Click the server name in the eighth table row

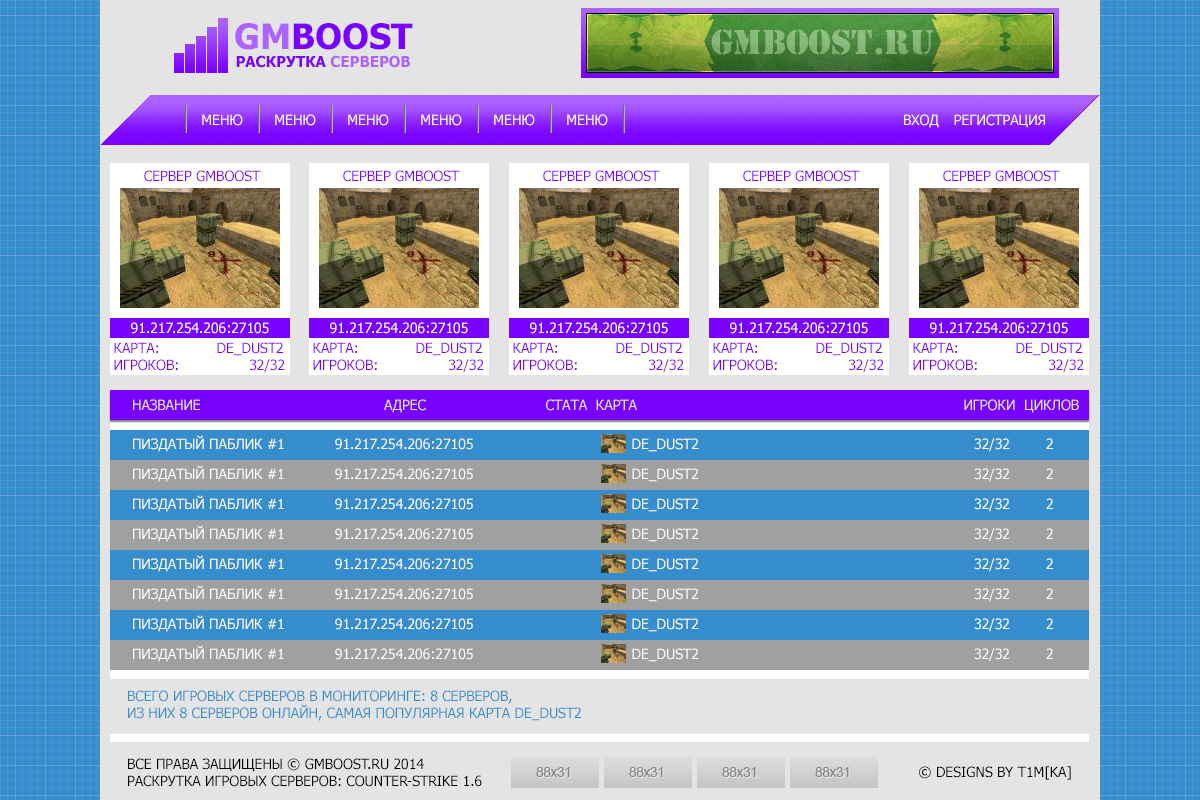(208, 654)
